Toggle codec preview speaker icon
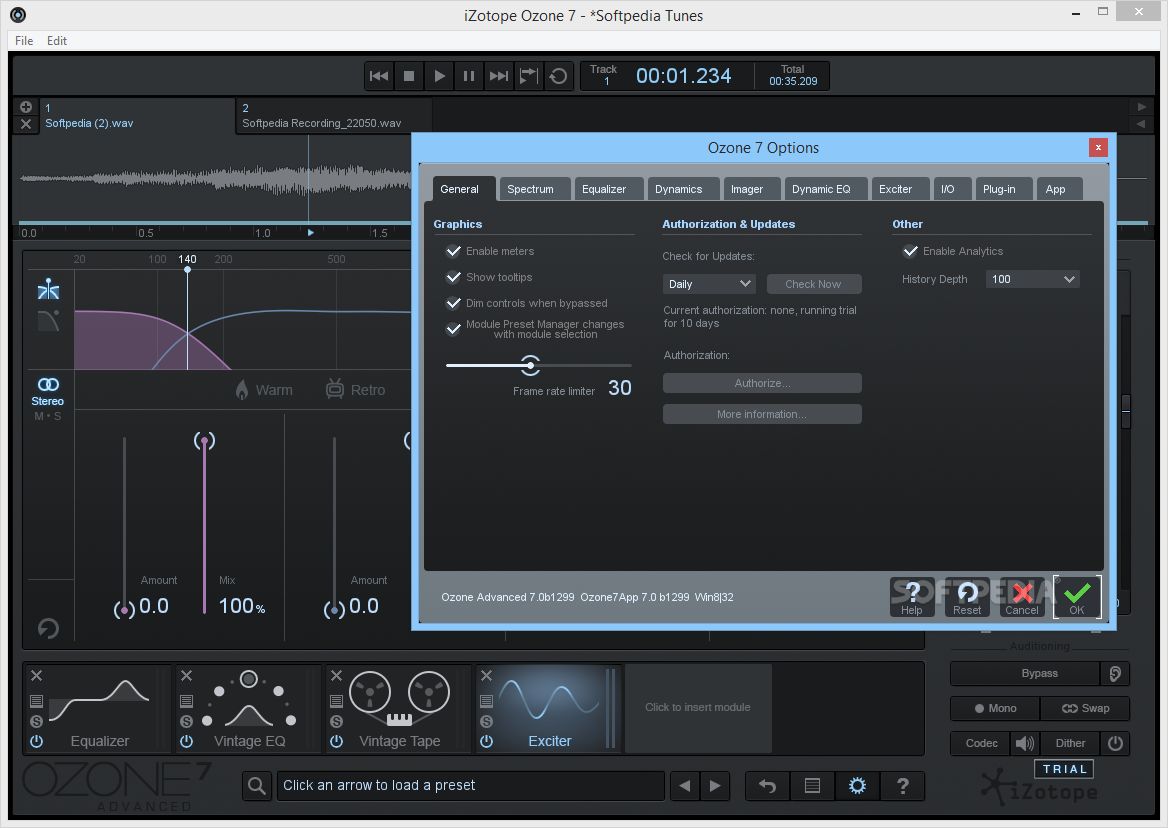Image resolution: width=1168 pixels, height=828 pixels. click(x=1025, y=743)
